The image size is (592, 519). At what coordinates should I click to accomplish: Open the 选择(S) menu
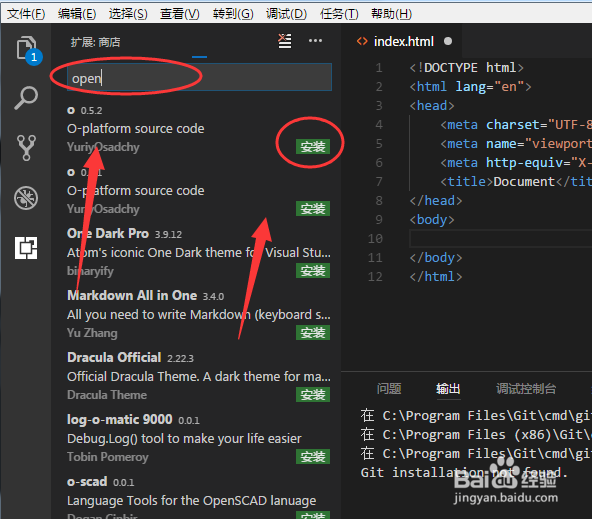128,14
